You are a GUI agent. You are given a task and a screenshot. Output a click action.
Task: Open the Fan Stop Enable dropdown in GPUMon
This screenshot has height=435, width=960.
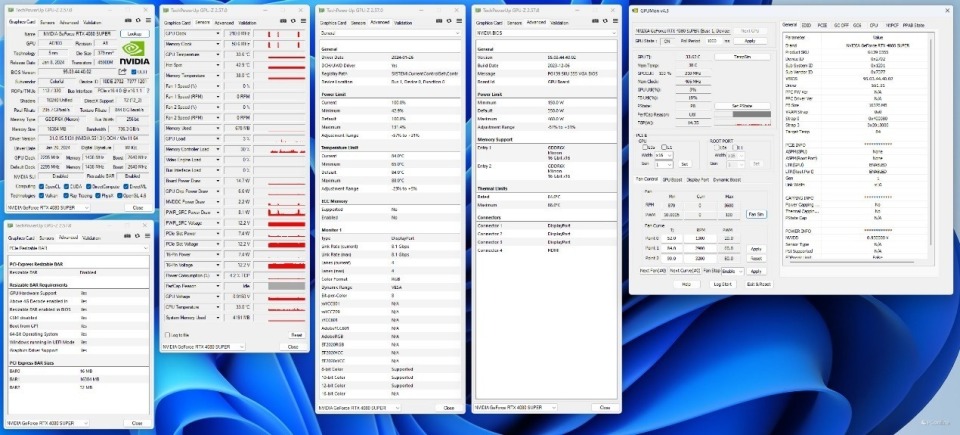[x=732, y=271]
